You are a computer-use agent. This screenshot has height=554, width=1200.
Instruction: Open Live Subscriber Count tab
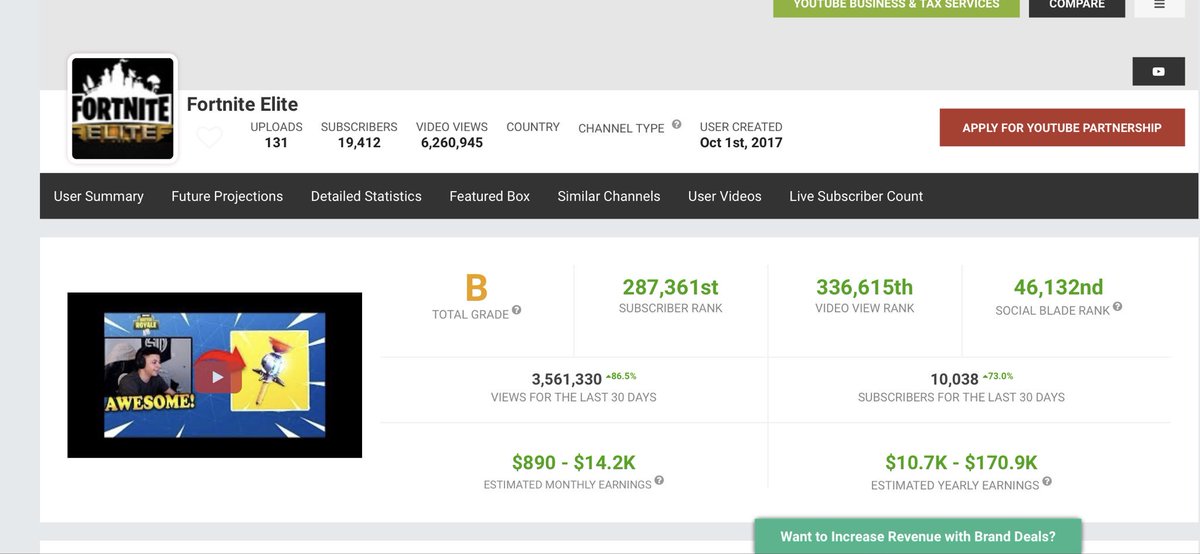(x=856, y=196)
